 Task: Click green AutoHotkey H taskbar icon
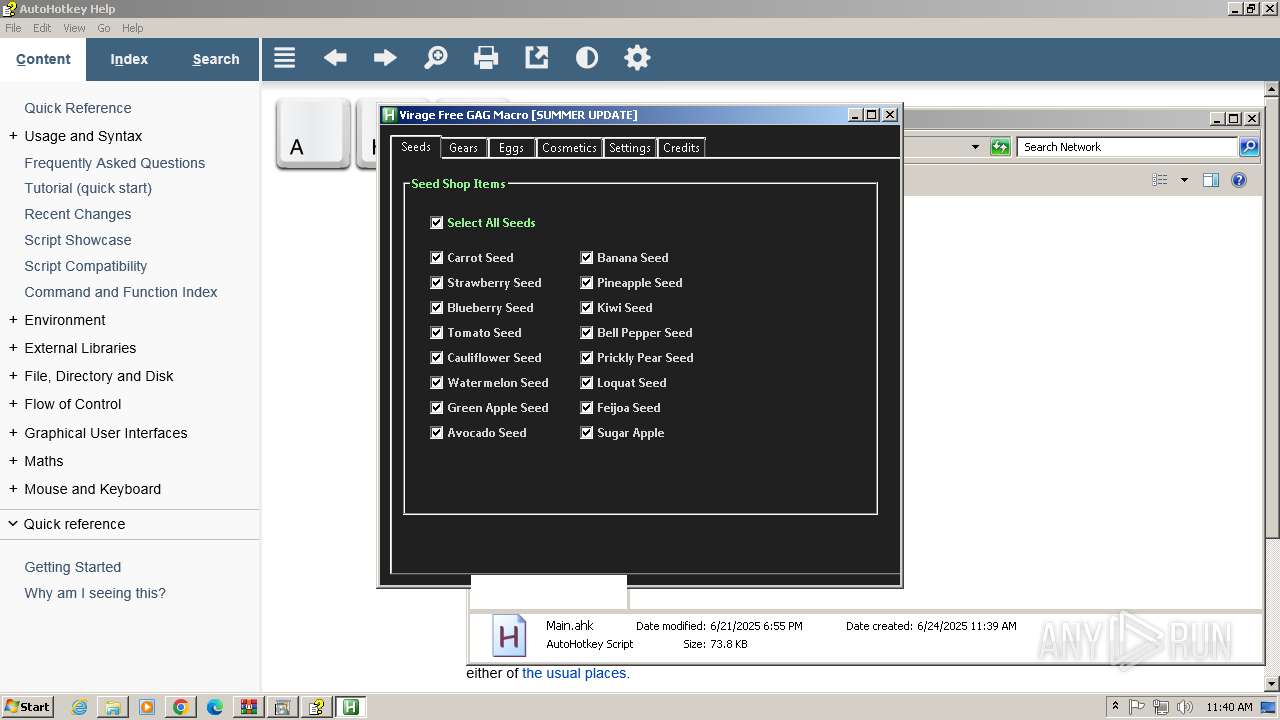point(350,707)
